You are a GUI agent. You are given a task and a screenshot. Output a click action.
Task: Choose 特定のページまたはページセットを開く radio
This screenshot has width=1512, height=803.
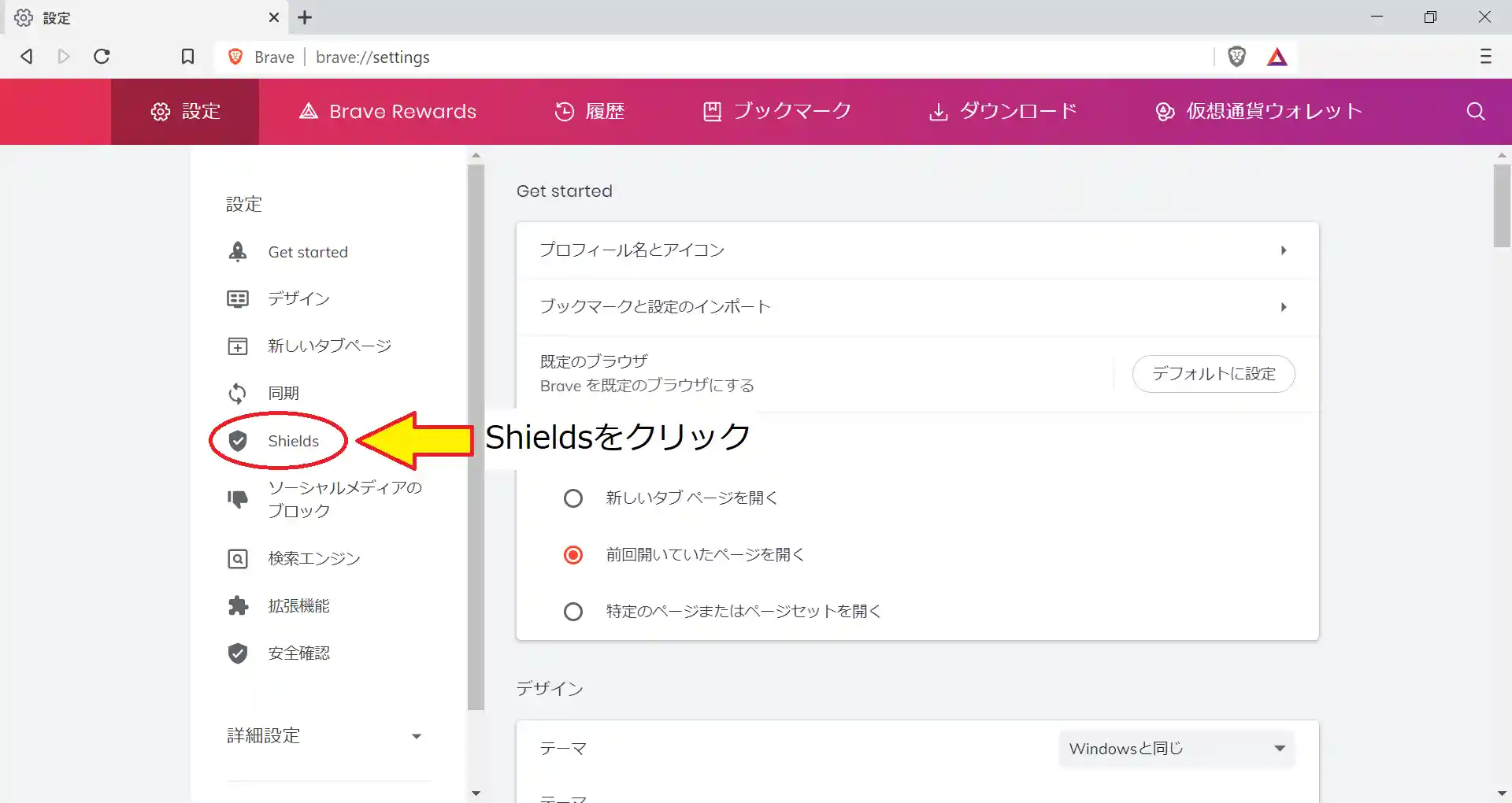pos(573,612)
